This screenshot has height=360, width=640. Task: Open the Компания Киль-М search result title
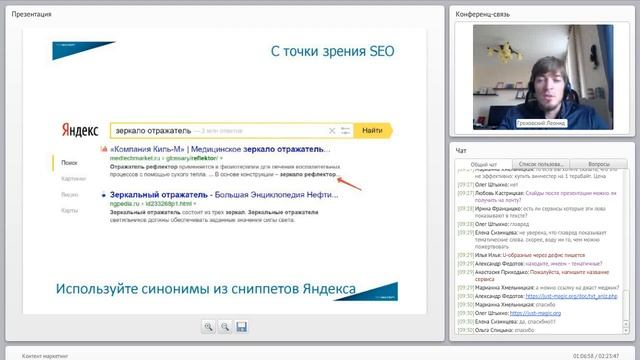click(220, 149)
